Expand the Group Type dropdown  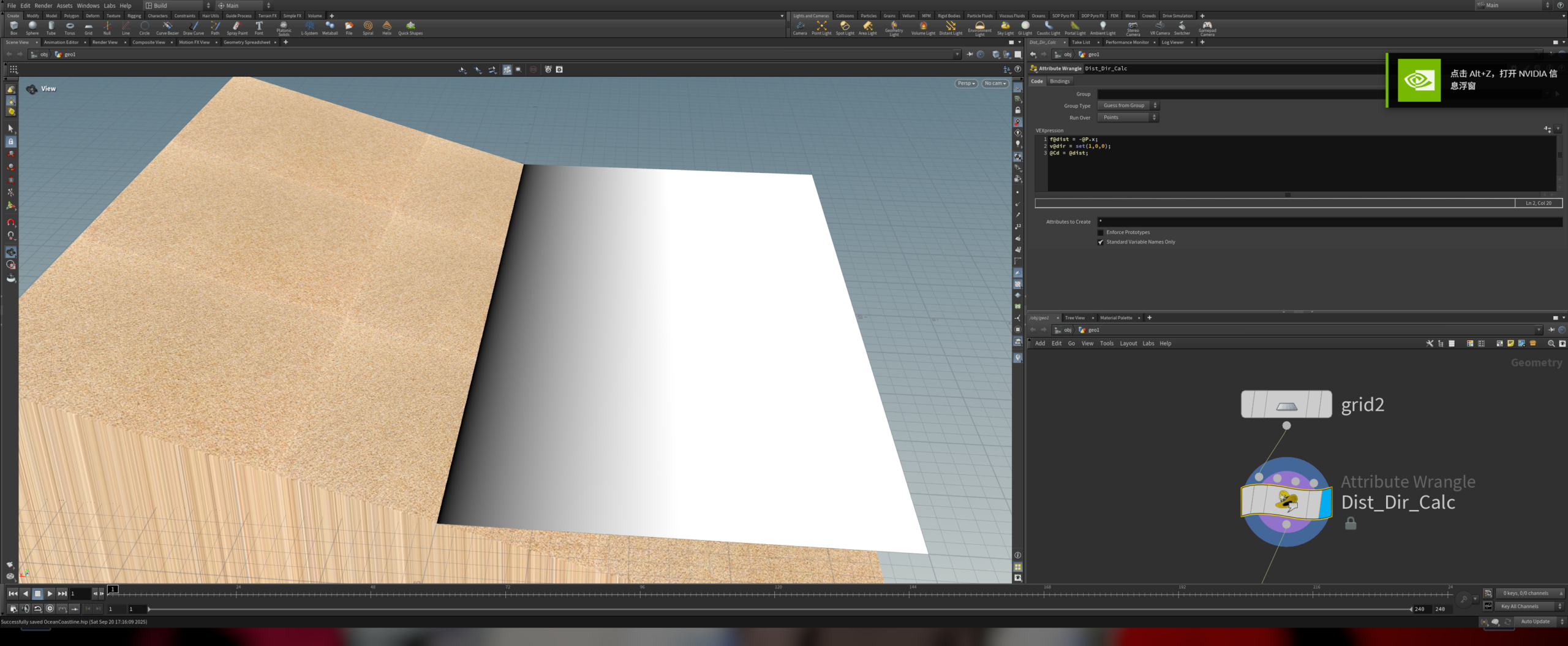pyautogui.click(x=1127, y=106)
